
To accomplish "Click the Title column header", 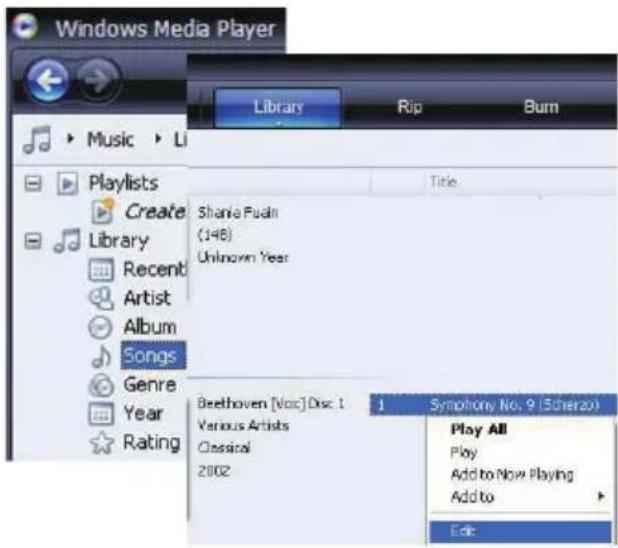I will click(x=444, y=182).
